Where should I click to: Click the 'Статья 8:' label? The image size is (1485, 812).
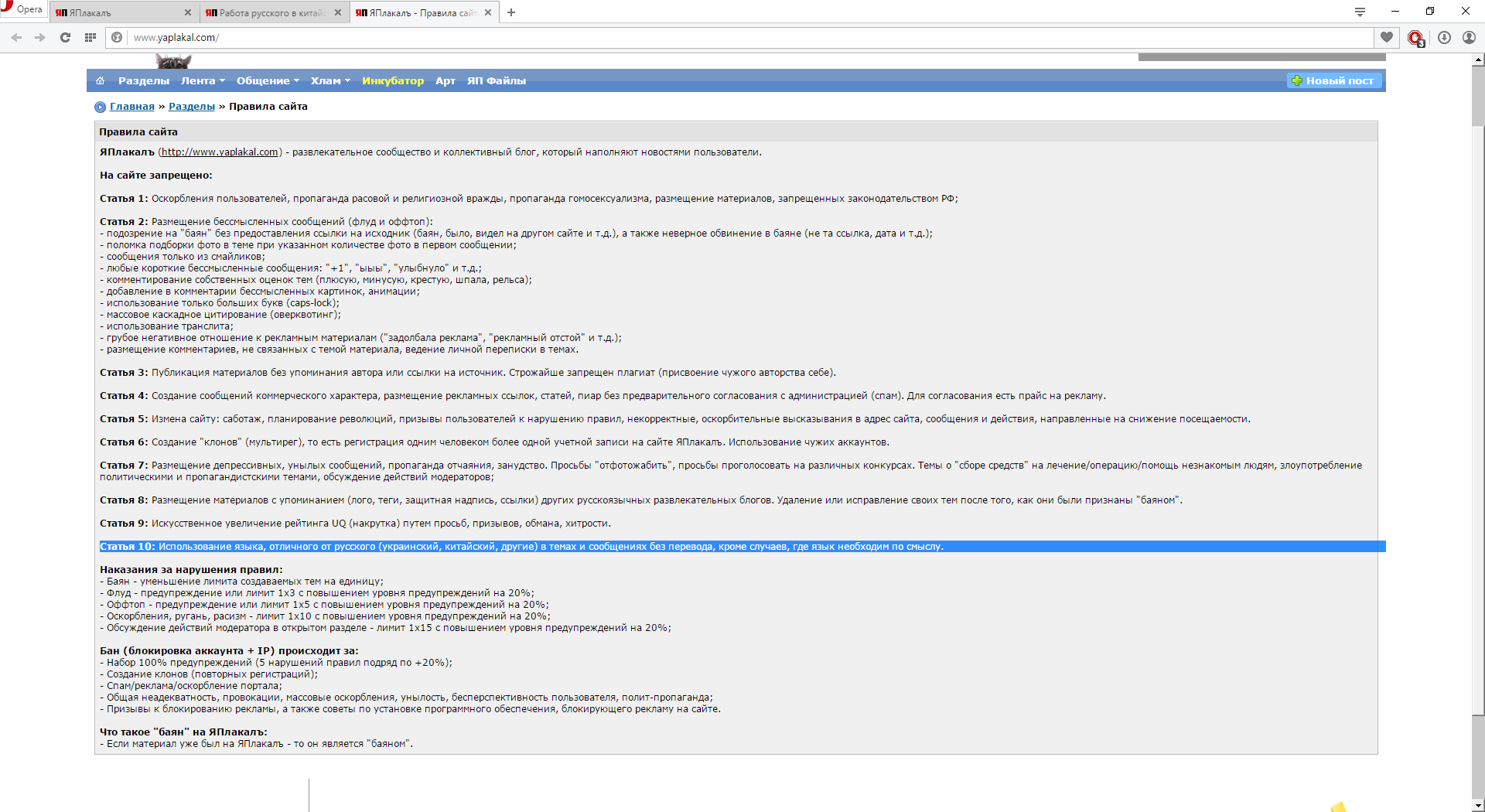click(x=124, y=500)
